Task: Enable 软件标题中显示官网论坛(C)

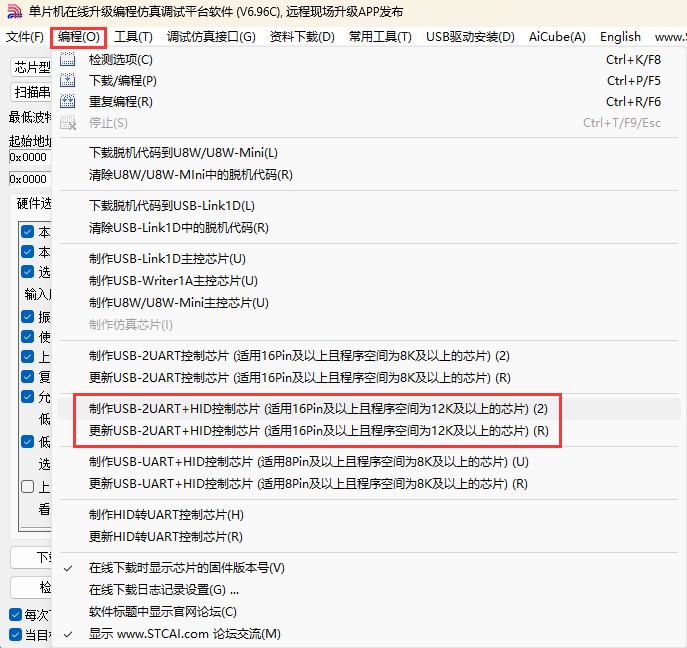Action: pyautogui.click(x=162, y=612)
